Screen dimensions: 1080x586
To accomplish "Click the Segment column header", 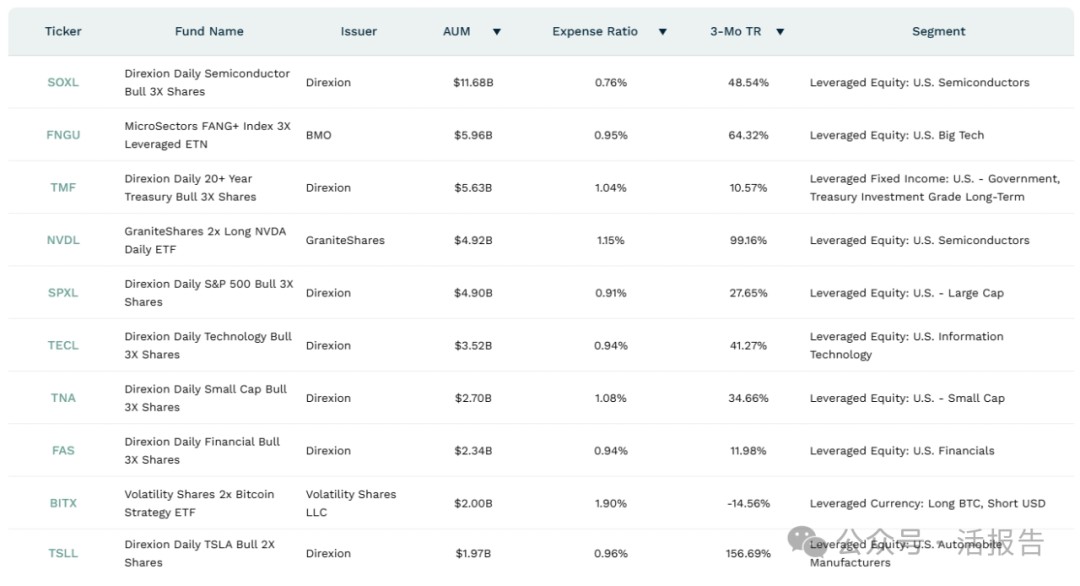I will point(938,32).
